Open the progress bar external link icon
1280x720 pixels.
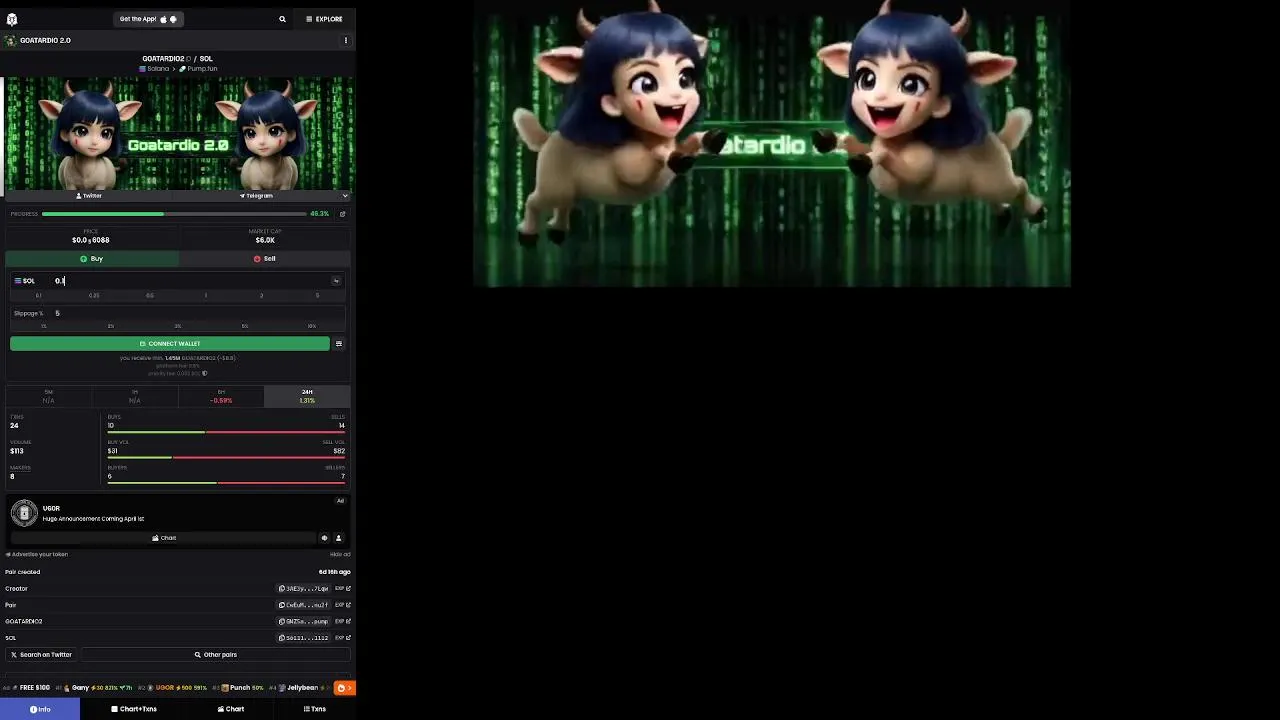[x=342, y=214]
